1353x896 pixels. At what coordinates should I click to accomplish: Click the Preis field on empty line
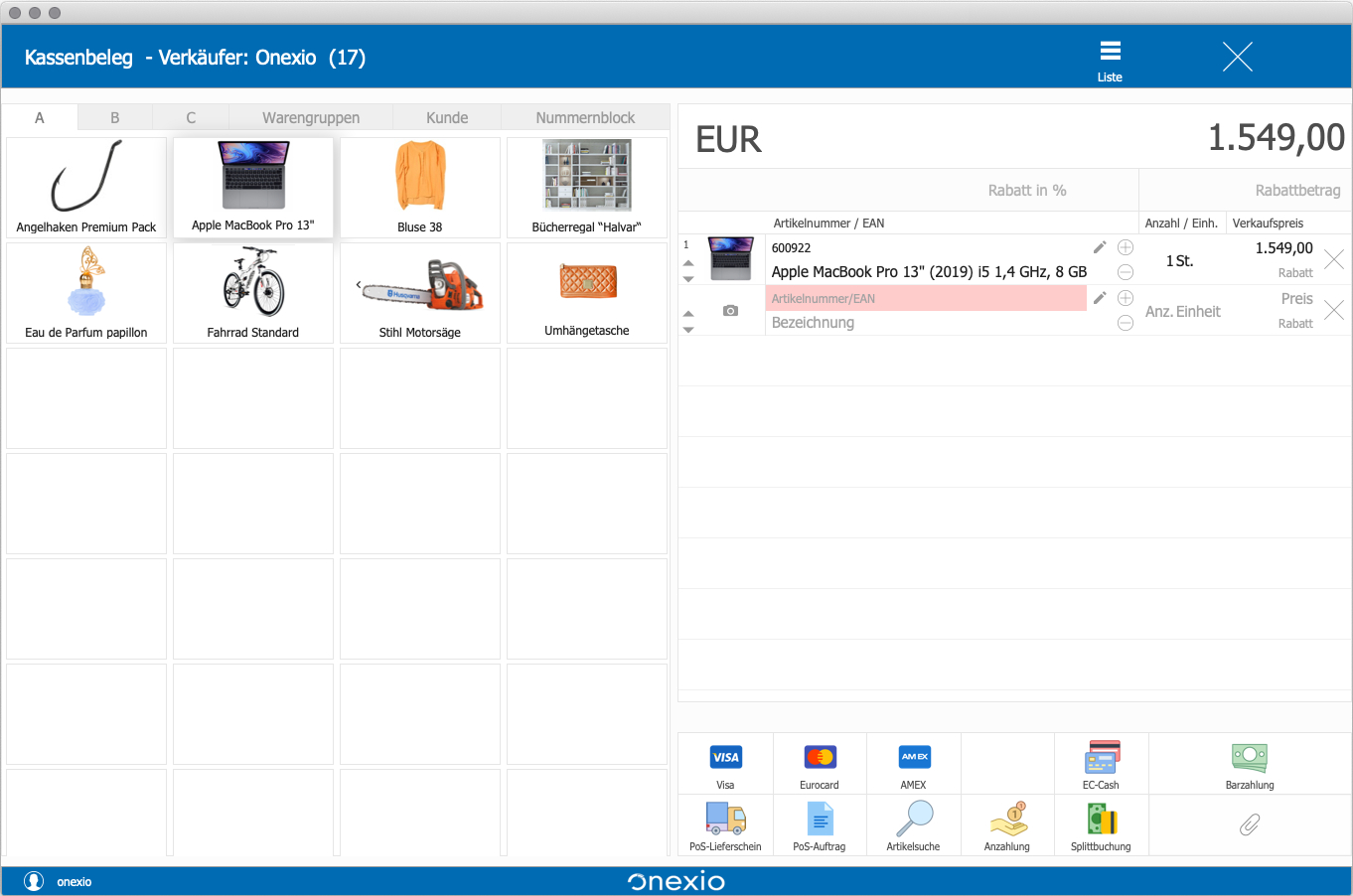[1296, 298]
